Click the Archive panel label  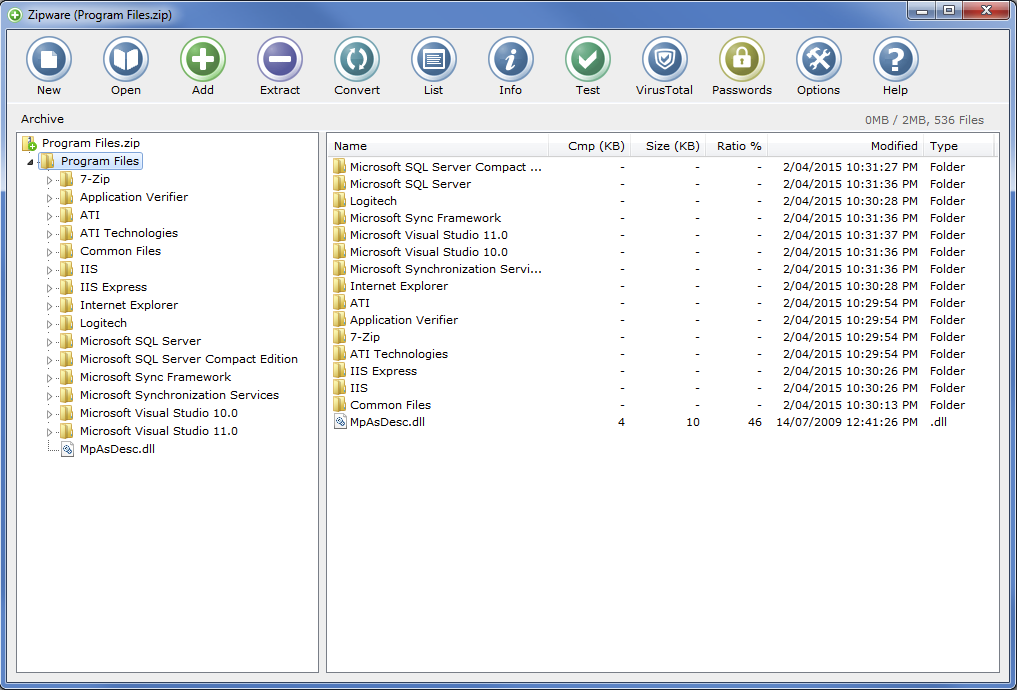(42, 119)
